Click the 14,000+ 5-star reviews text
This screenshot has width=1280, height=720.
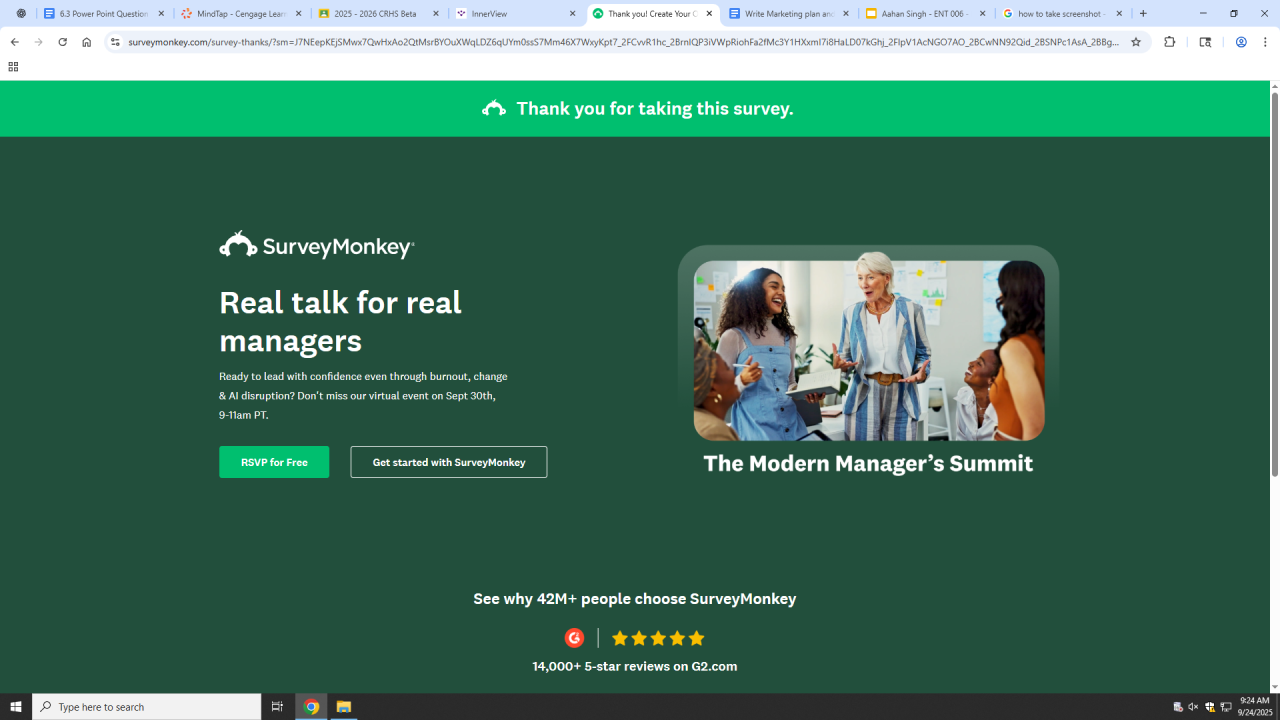[x=635, y=666]
